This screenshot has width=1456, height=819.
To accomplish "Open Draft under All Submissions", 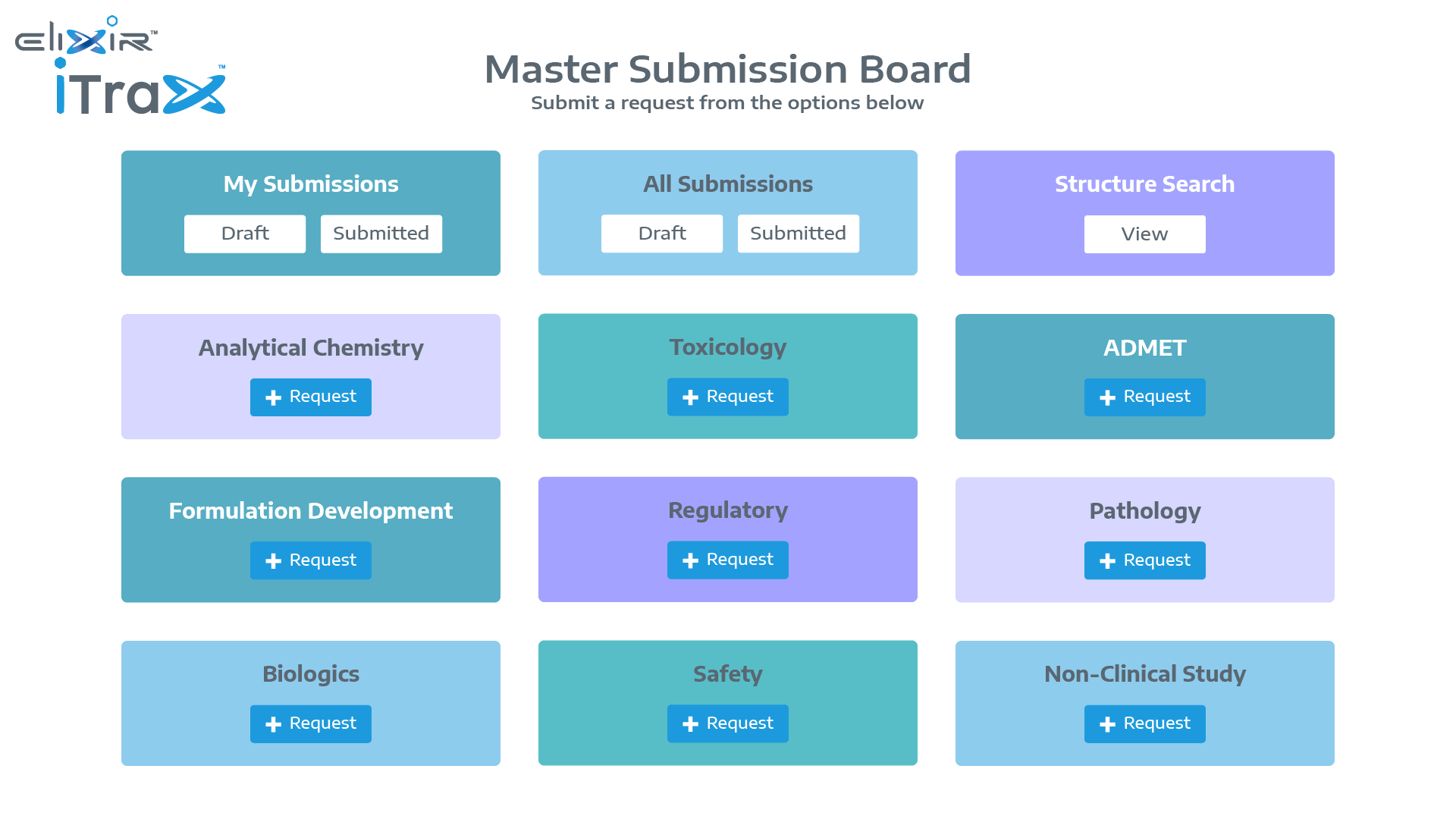I will (661, 234).
